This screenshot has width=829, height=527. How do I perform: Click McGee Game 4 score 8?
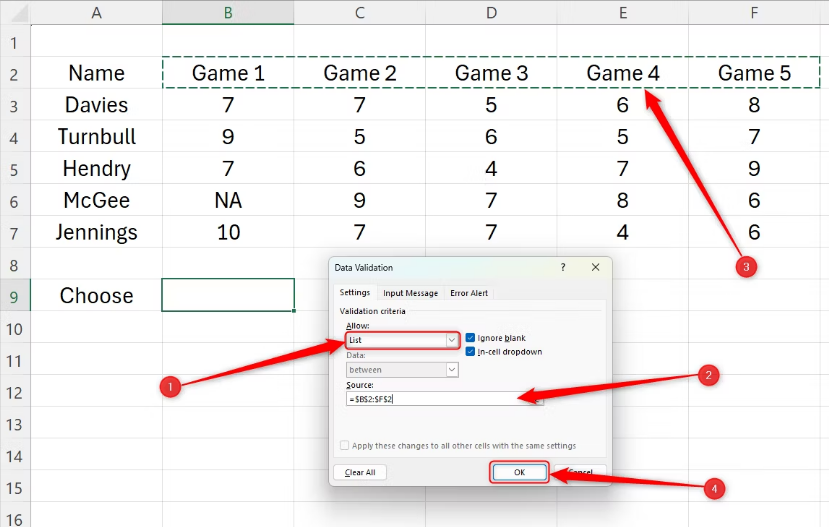(623, 200)
